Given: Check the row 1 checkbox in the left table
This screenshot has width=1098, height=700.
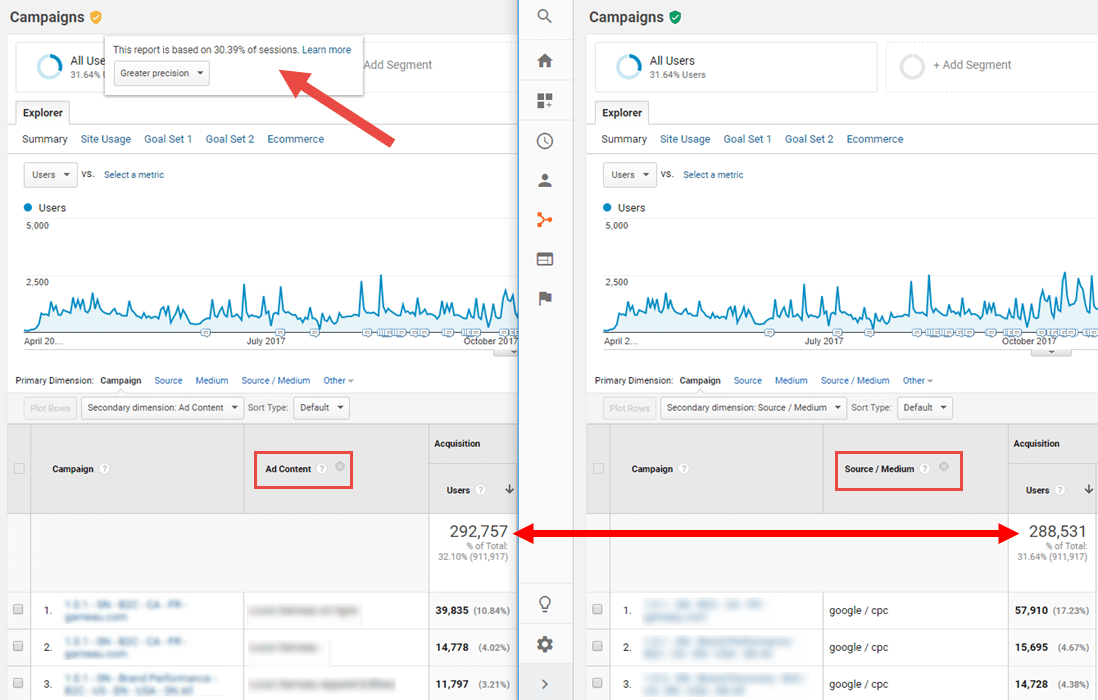Looking at the screenshot, I should tap(18, 609).
